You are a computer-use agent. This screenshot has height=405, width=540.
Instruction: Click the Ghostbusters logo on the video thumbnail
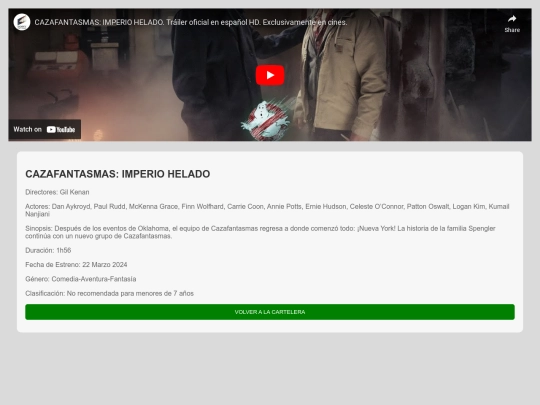(x=266, y=120)
